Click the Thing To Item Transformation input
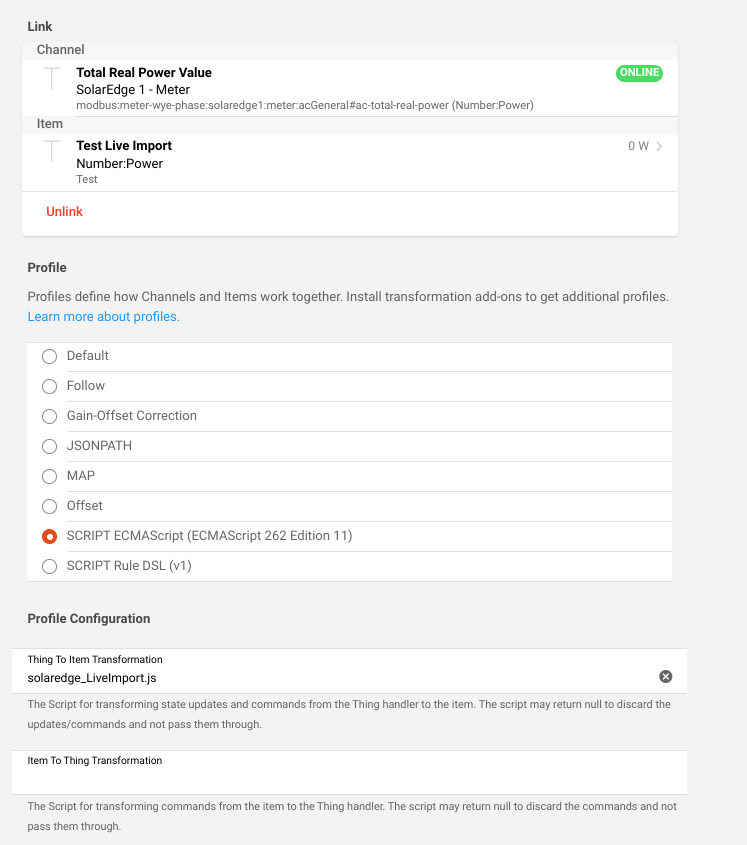 330,678
